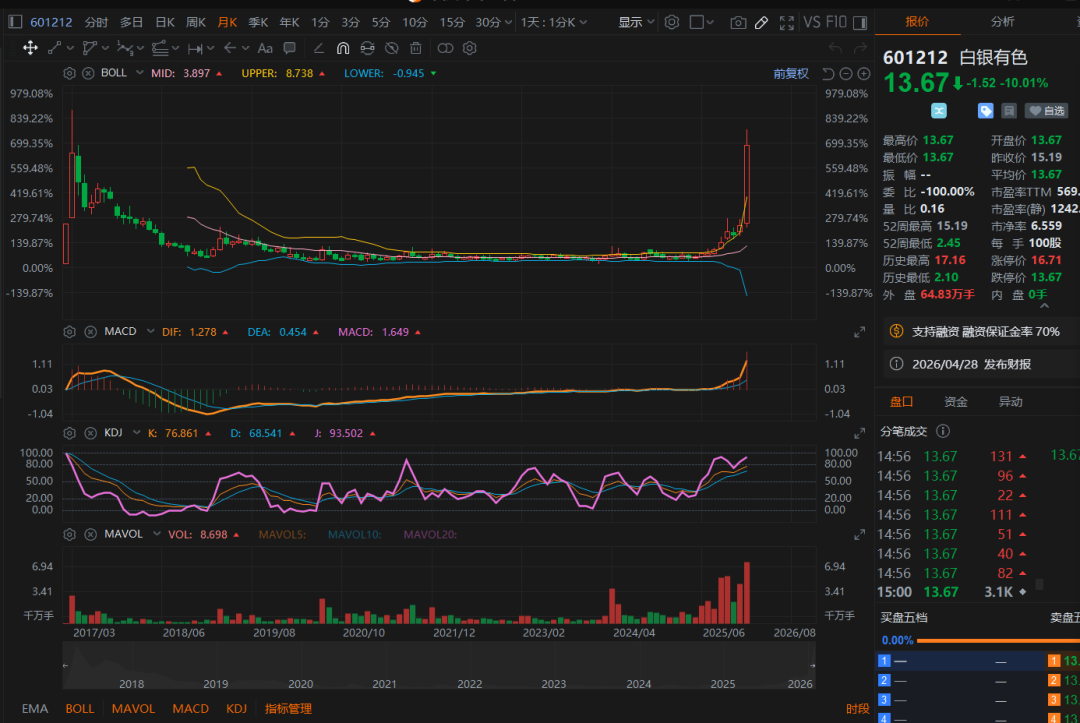Toggle the left sidebar panel icon
This screenshot has width=1080, height=723.
click(x=15, y=22)
